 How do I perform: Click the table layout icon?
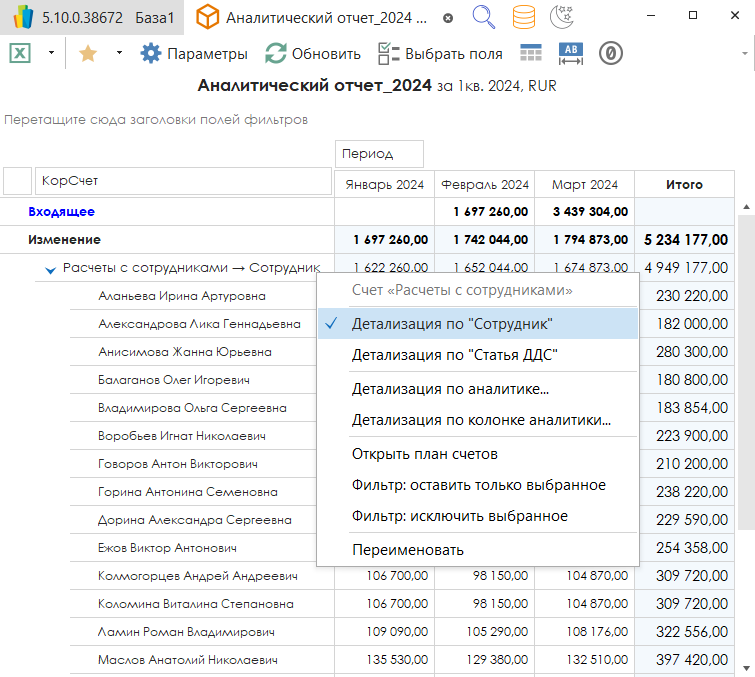[531, 54]
